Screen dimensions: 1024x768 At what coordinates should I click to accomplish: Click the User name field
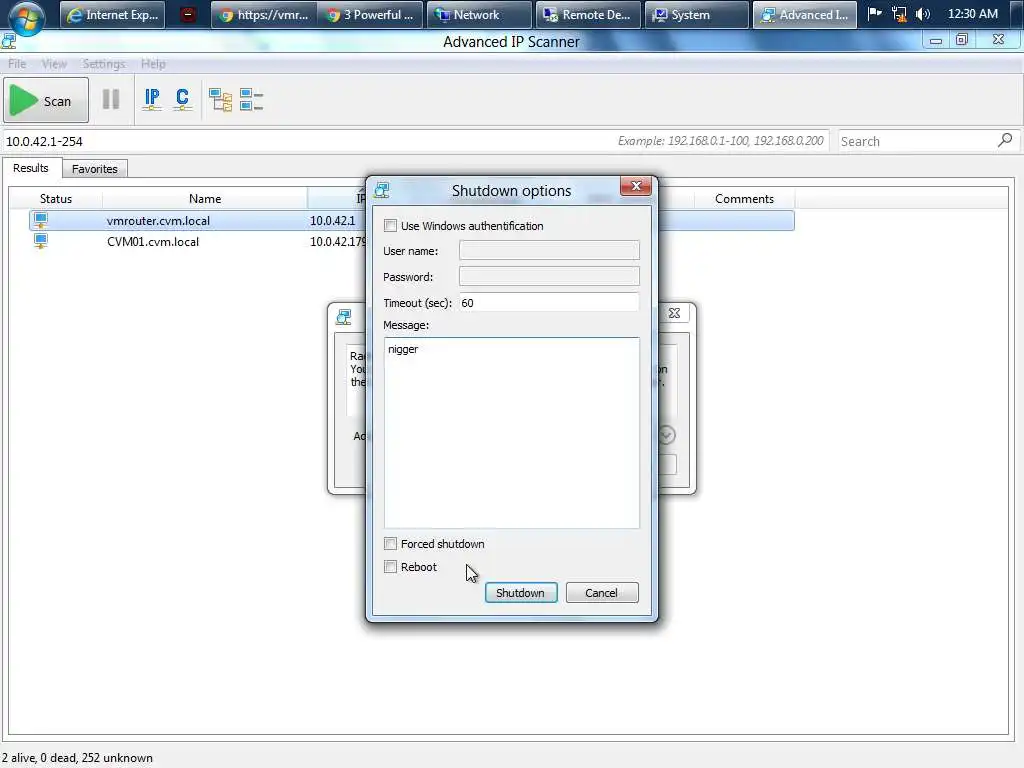[x=549, y=251]
